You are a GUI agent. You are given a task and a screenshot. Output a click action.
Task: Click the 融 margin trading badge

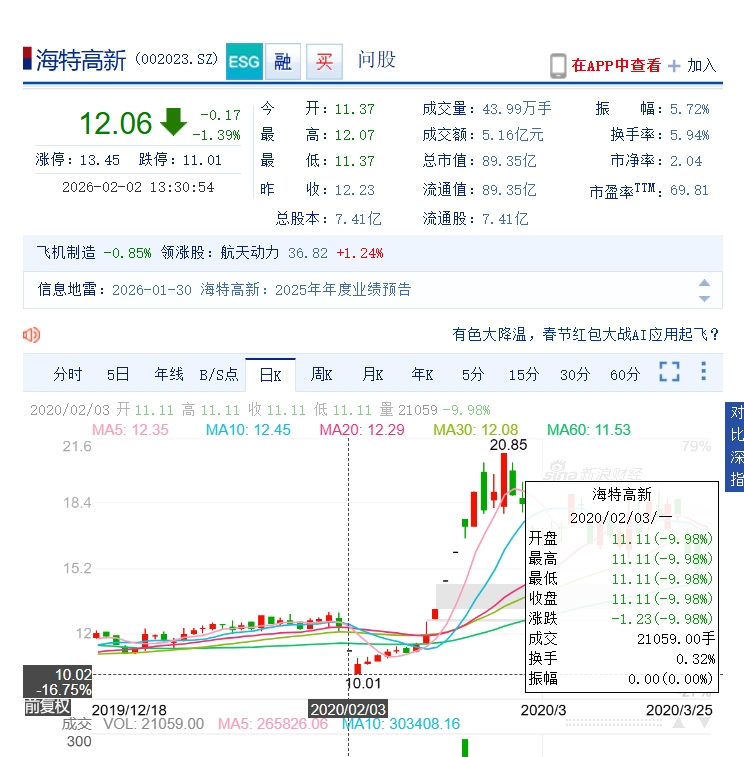click(283, 61)
